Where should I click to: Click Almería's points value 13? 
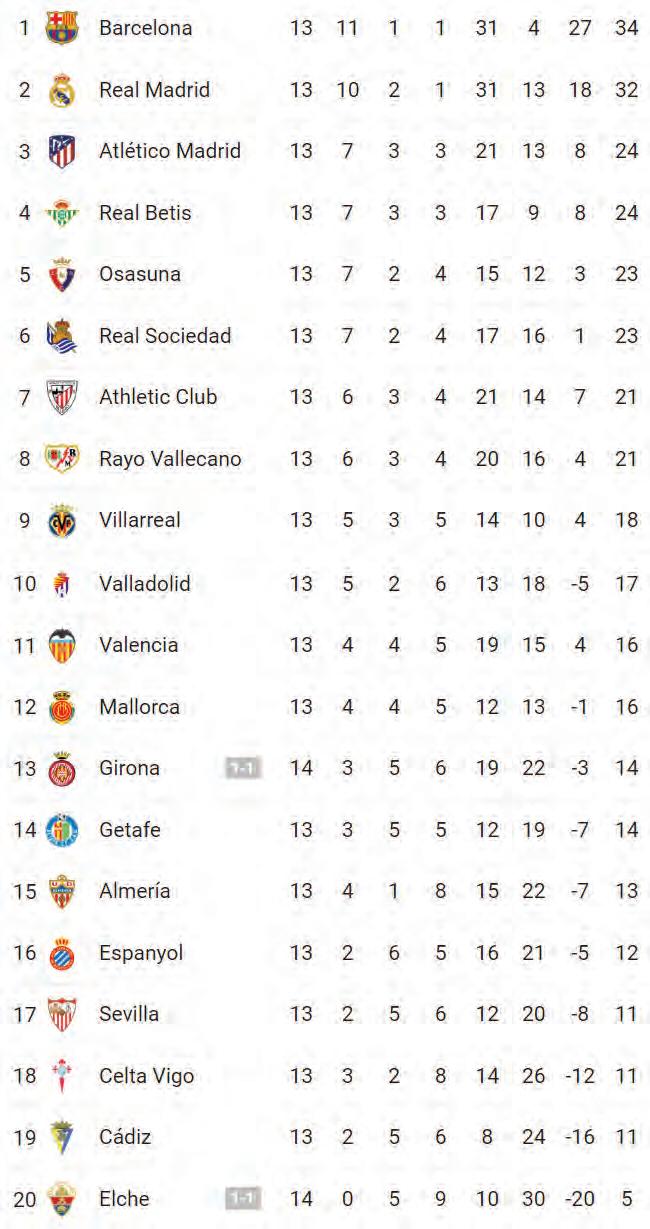[626, 891]
